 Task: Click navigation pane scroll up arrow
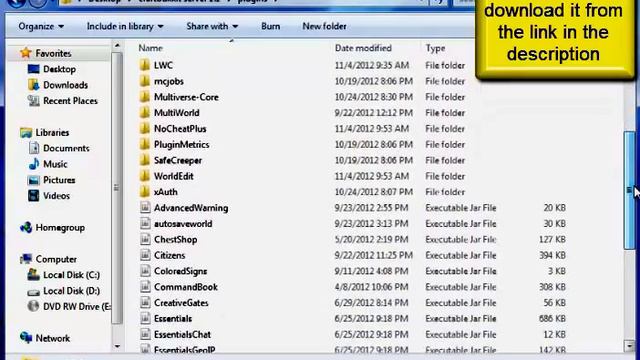tap(117, 46)
